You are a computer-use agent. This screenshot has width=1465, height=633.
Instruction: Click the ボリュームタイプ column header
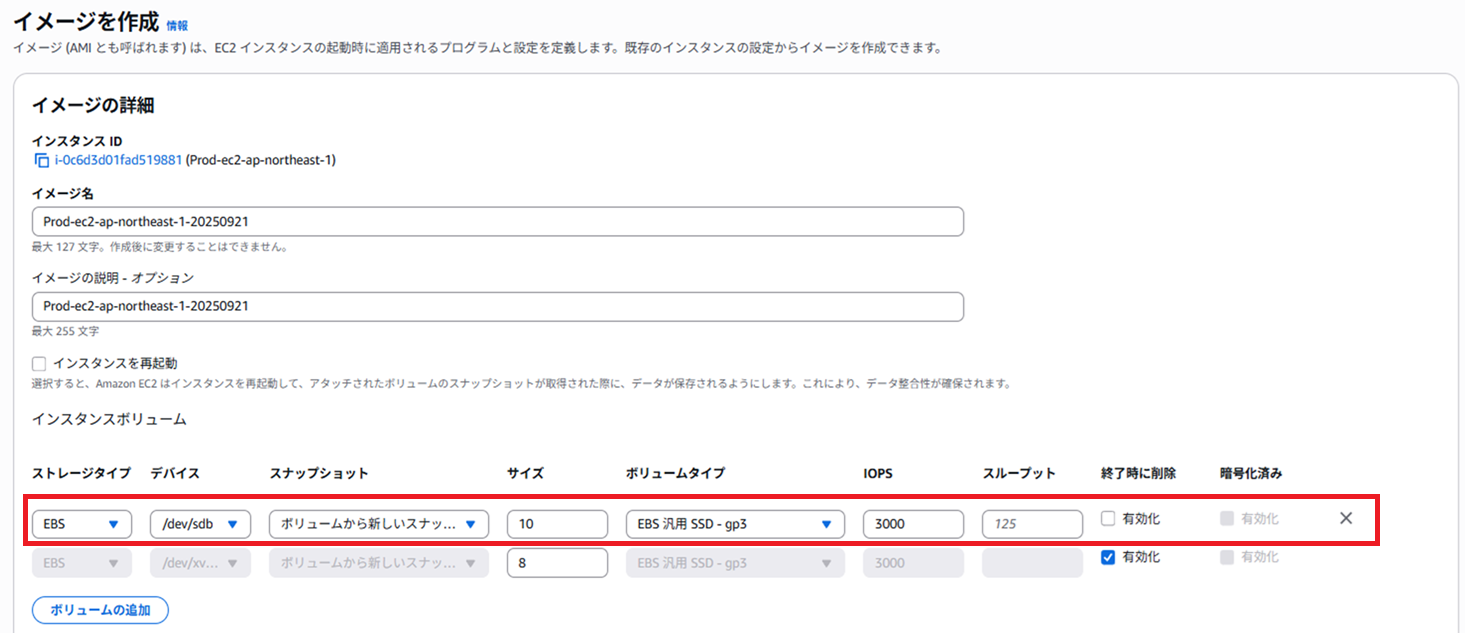point(675,473)
